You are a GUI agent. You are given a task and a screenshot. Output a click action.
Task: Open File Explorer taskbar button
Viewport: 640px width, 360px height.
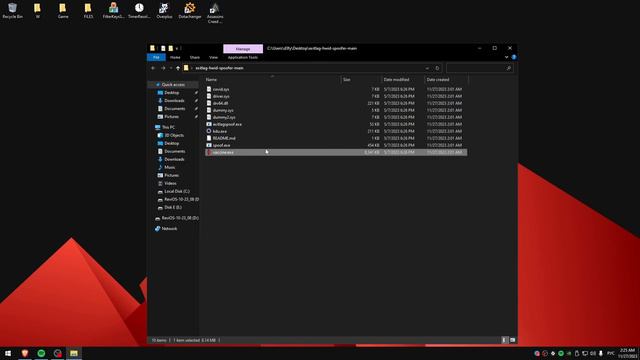(x=74, y=353)
